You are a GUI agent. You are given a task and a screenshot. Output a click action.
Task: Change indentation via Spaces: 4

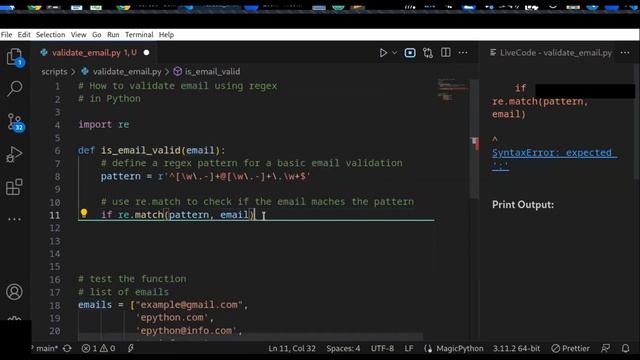[343, 349]
